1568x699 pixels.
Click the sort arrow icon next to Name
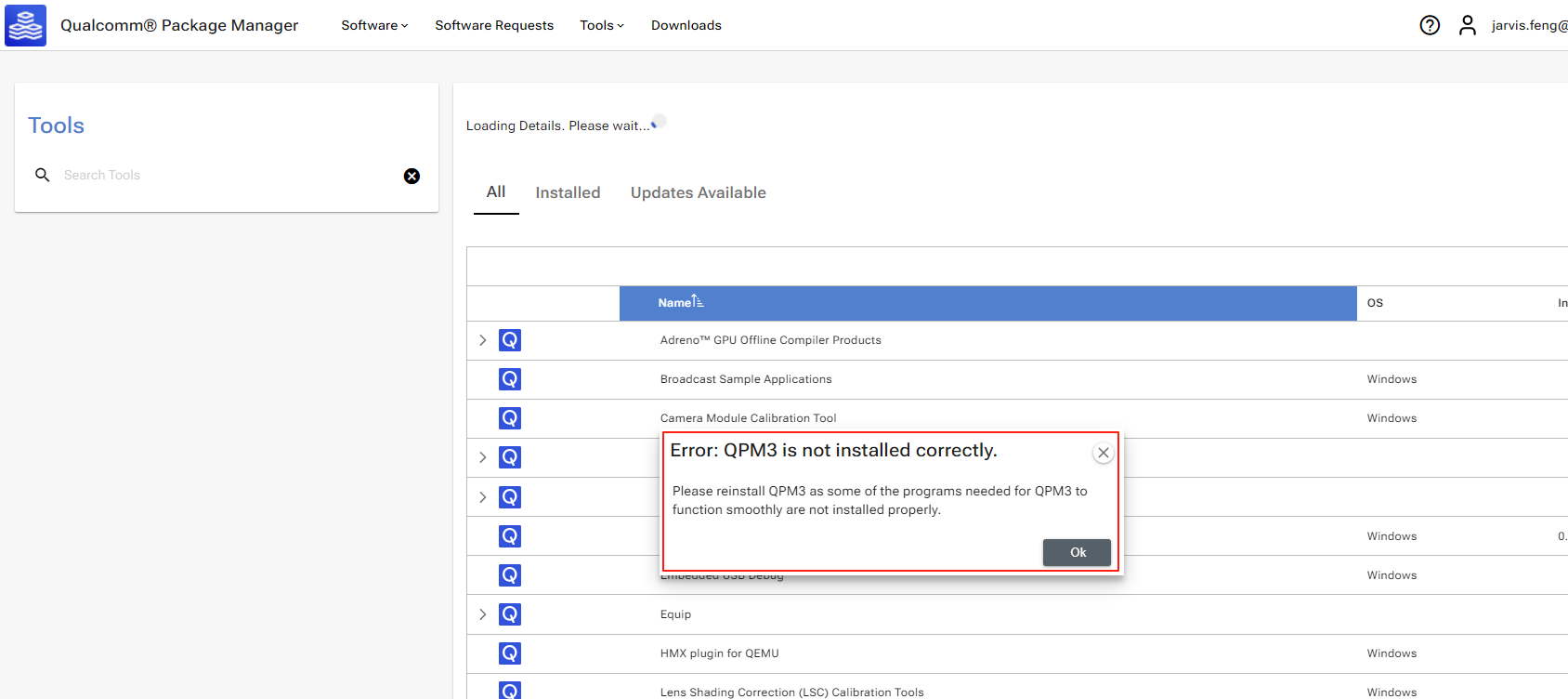coord(698,301)
